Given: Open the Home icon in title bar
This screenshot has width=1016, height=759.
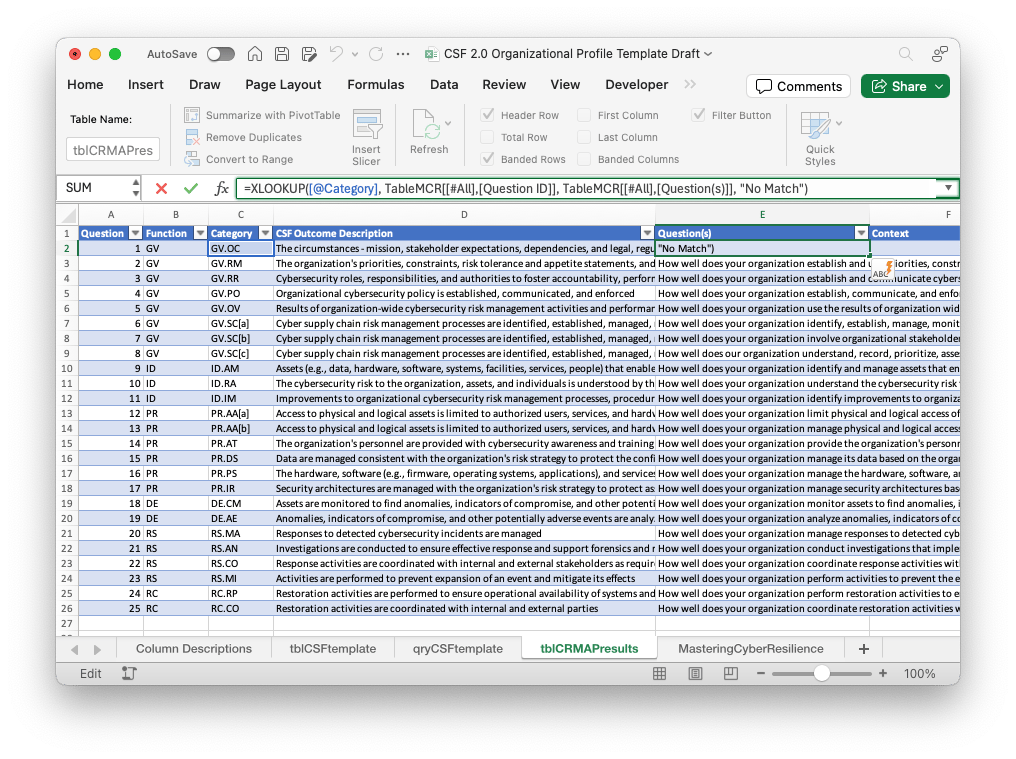Looking at the screenshot, I should (255, 54).
